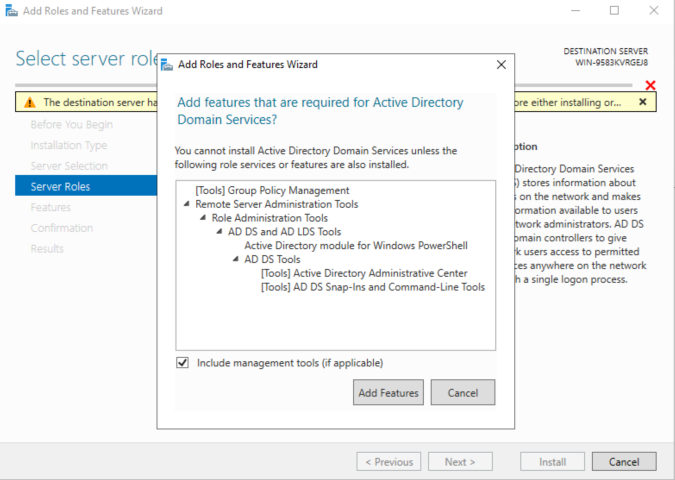Viewport: 675px width, 480px height.
Task: Close the inner wizard dialog
Action: (501, 65)
